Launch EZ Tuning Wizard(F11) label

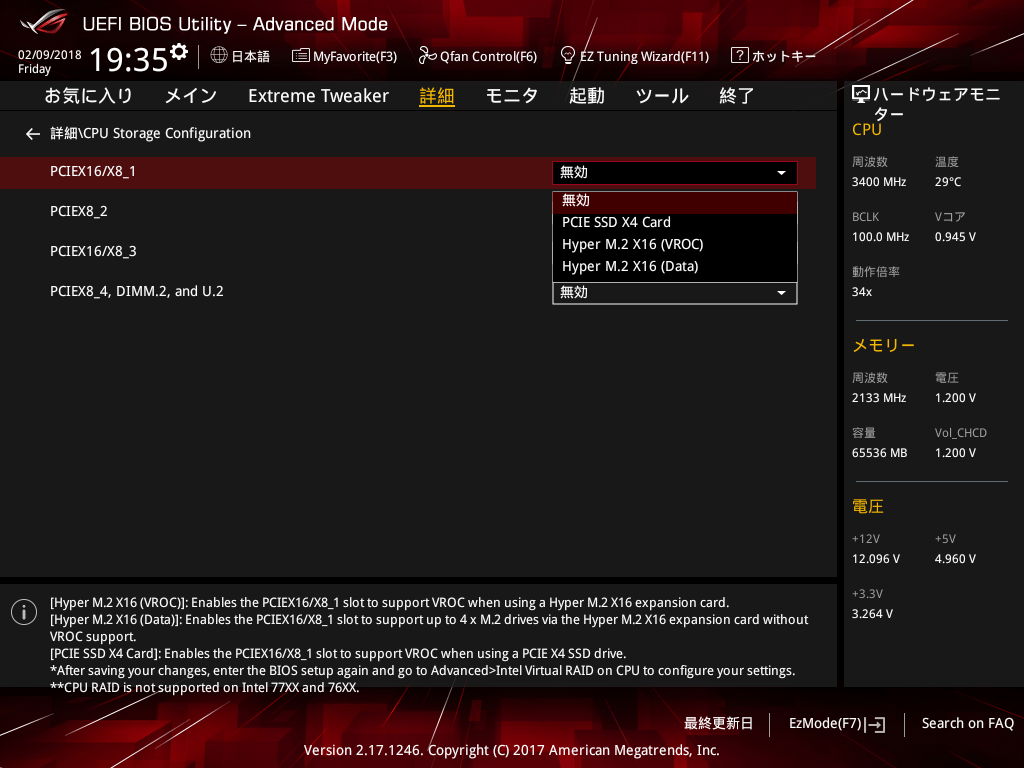pos(644,57)
